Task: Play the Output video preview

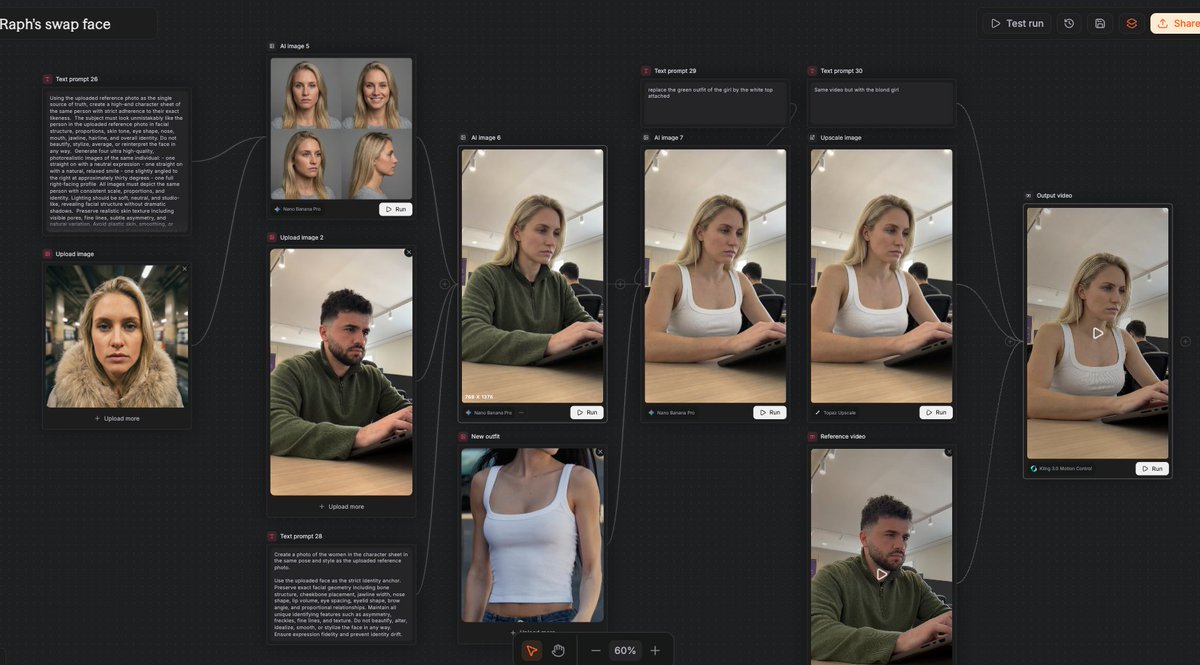Action: (1098, 333)
